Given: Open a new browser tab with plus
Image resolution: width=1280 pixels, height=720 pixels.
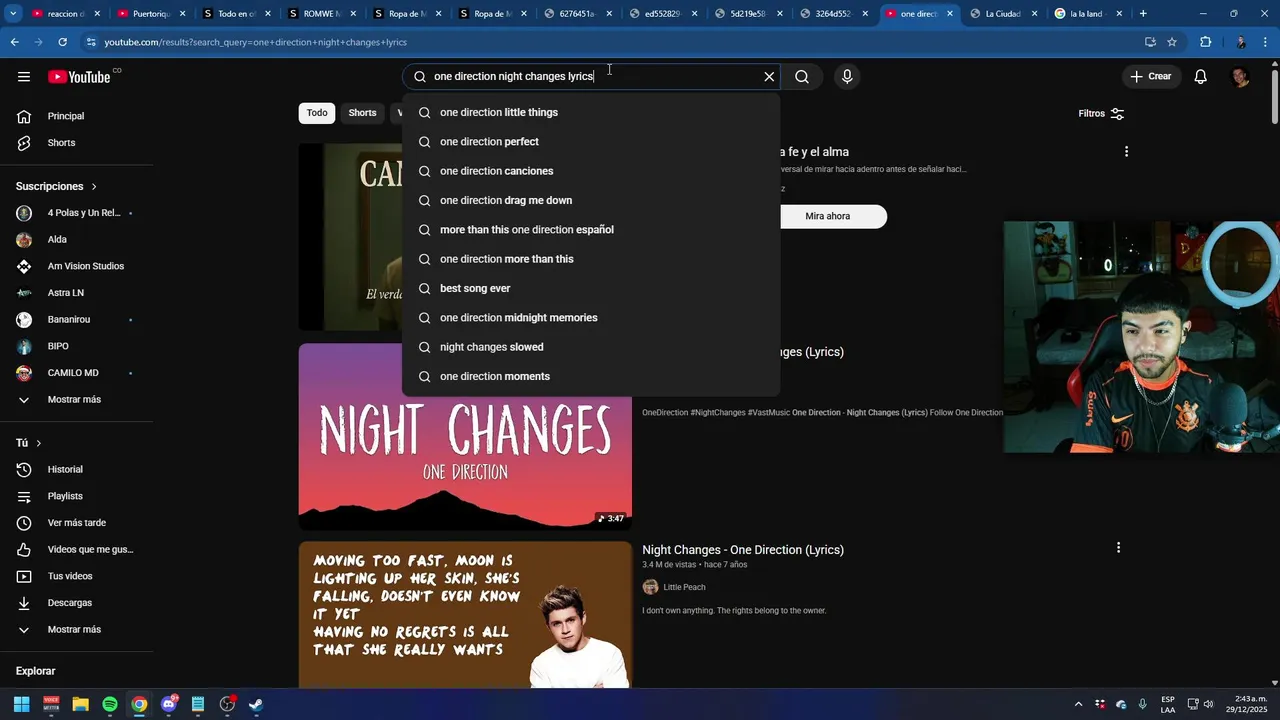Looking at the screenshot, I should coord(1143,14).
